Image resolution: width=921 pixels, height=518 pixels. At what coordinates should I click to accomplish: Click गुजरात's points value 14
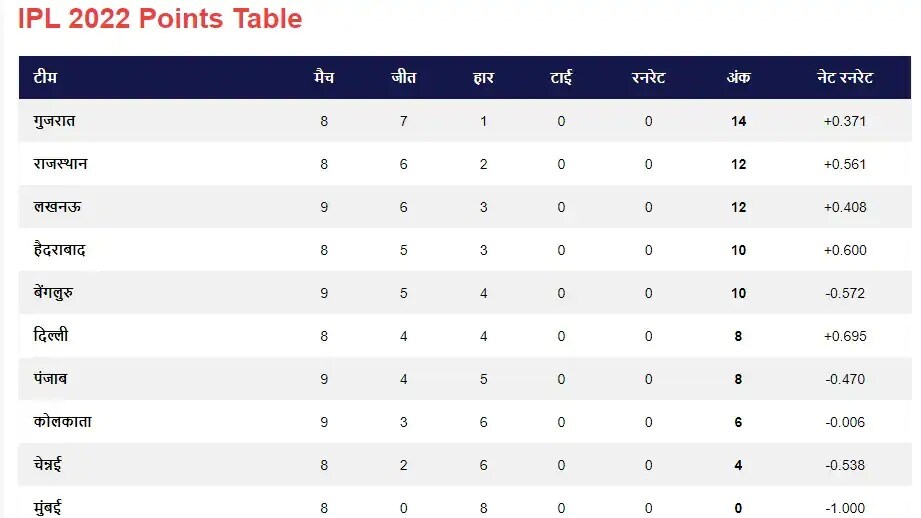click(738, 121)
